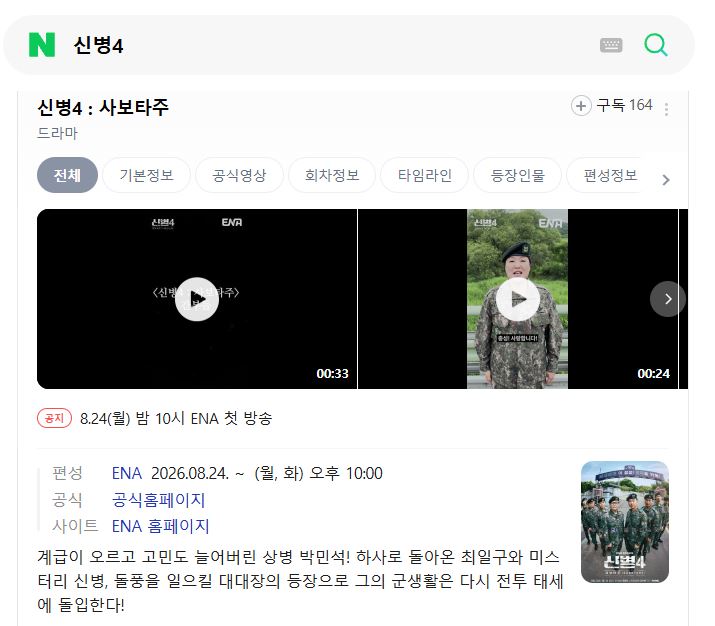The width and height of the screenshot is (715, 626).
Task: Open the 타임라인 tab
Action: click(425, 175)
